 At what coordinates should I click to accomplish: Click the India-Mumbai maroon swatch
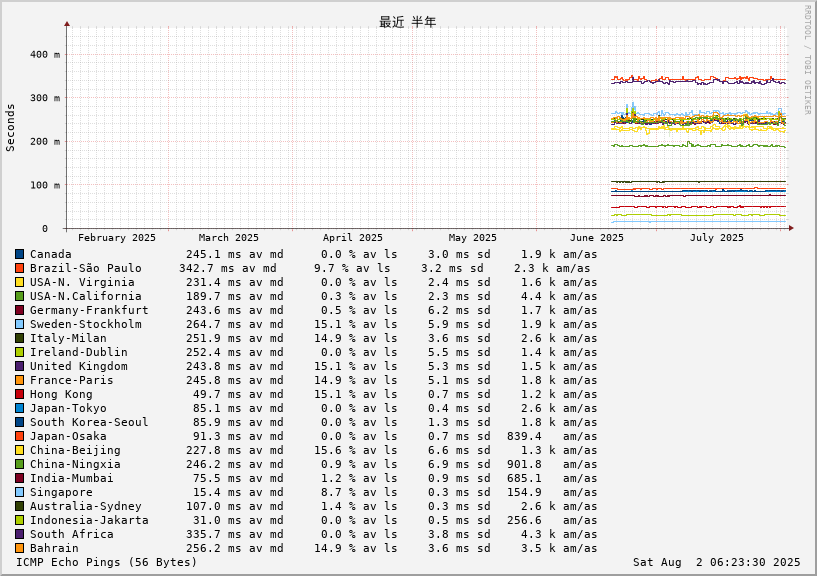click(19, 479)
